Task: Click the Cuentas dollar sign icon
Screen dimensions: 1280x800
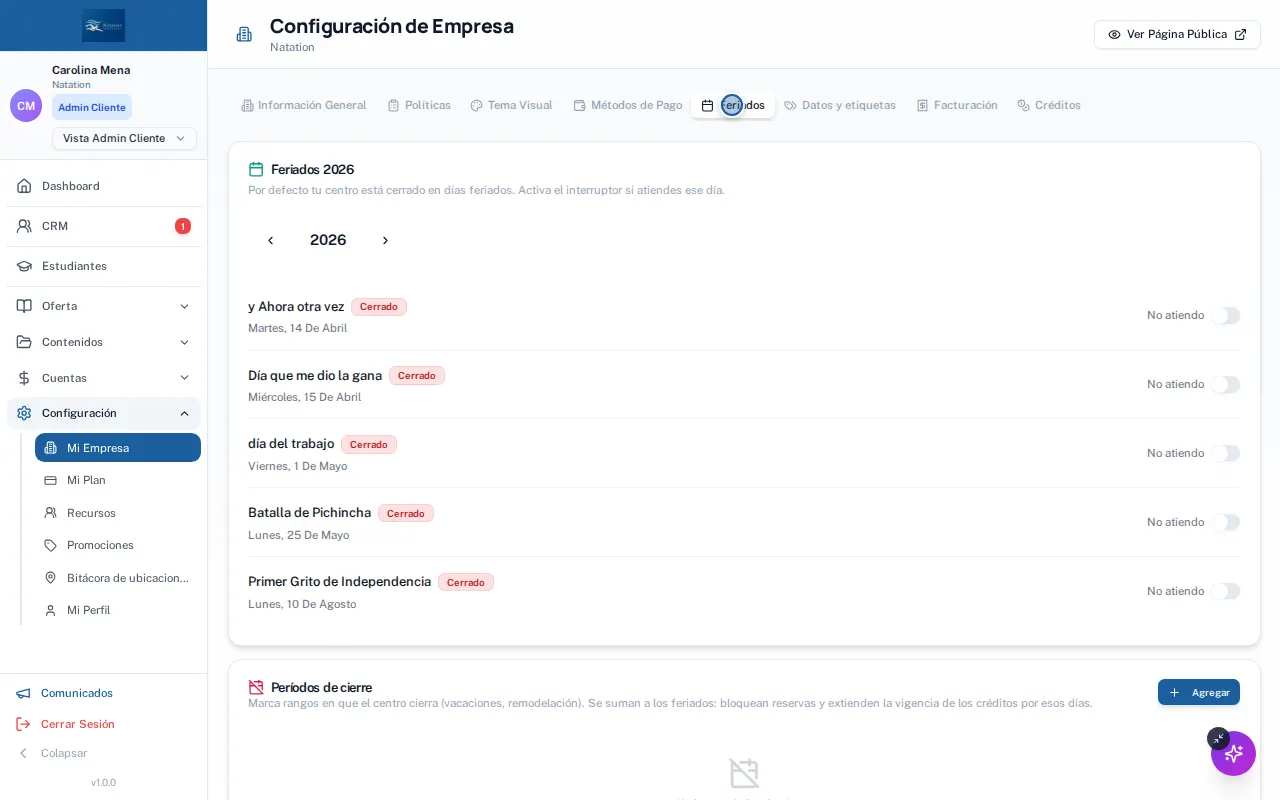Action: point(24,378)
